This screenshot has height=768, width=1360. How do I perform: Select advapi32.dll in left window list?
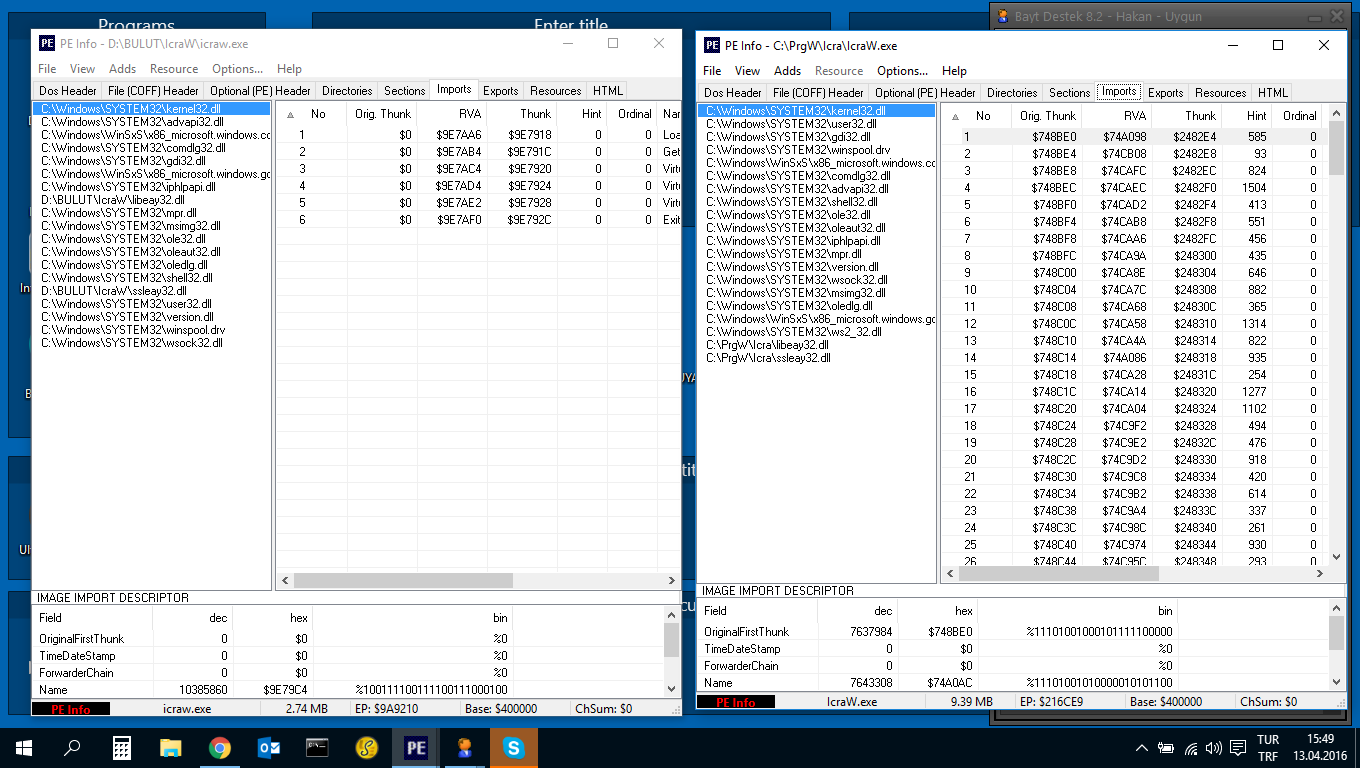pyautogui.click(x=132, y=122)
